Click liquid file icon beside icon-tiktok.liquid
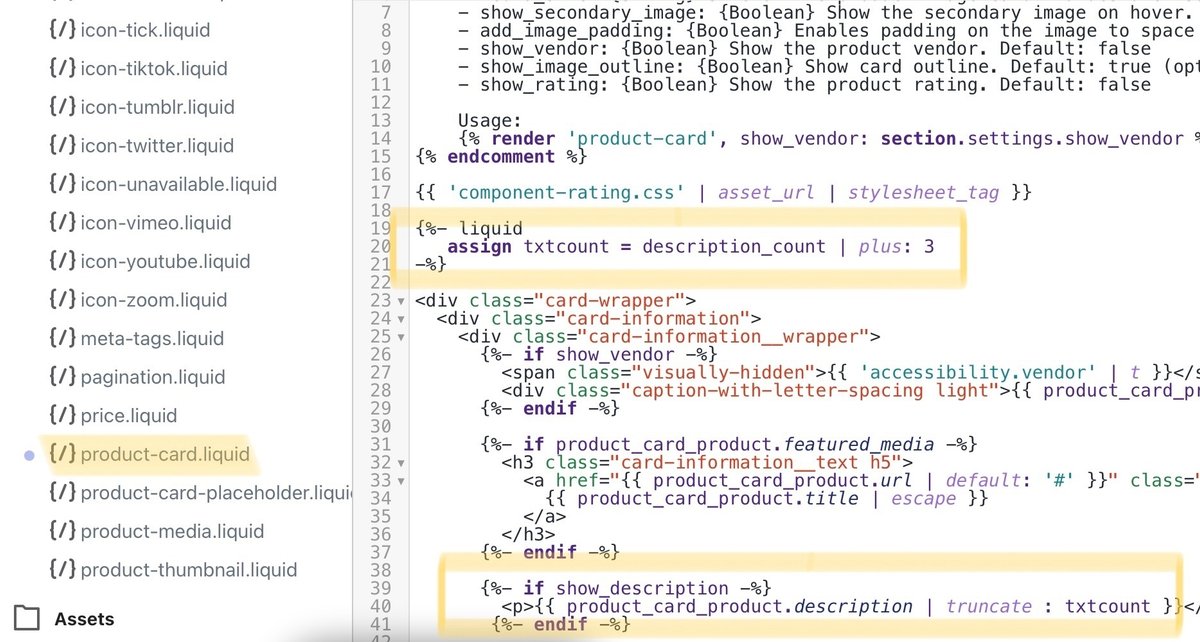Image resolution: width=1200 pixels, height=642 pixels. (x=61, y=69)
